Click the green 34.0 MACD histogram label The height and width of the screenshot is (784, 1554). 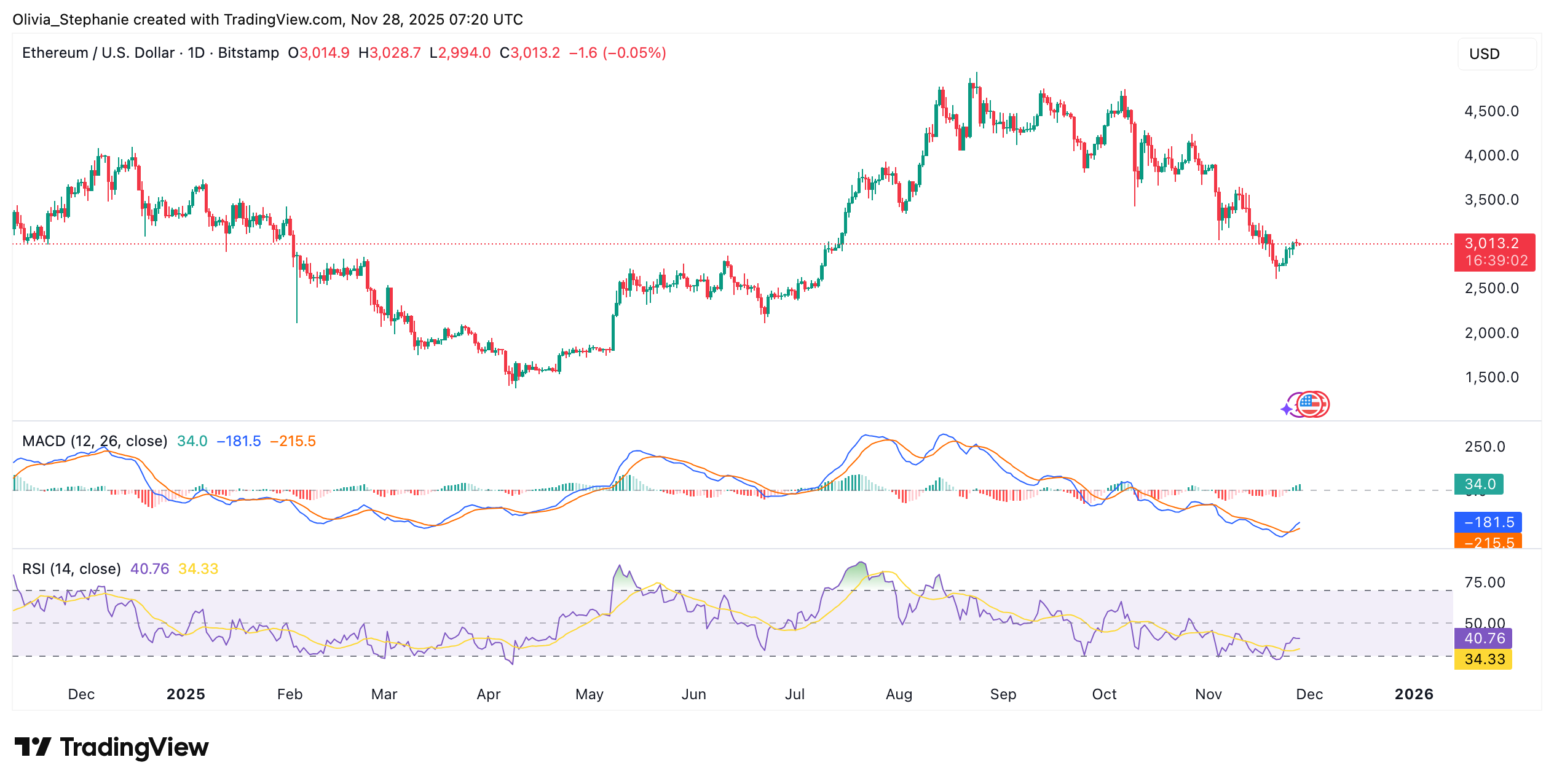pos(1478,484)
